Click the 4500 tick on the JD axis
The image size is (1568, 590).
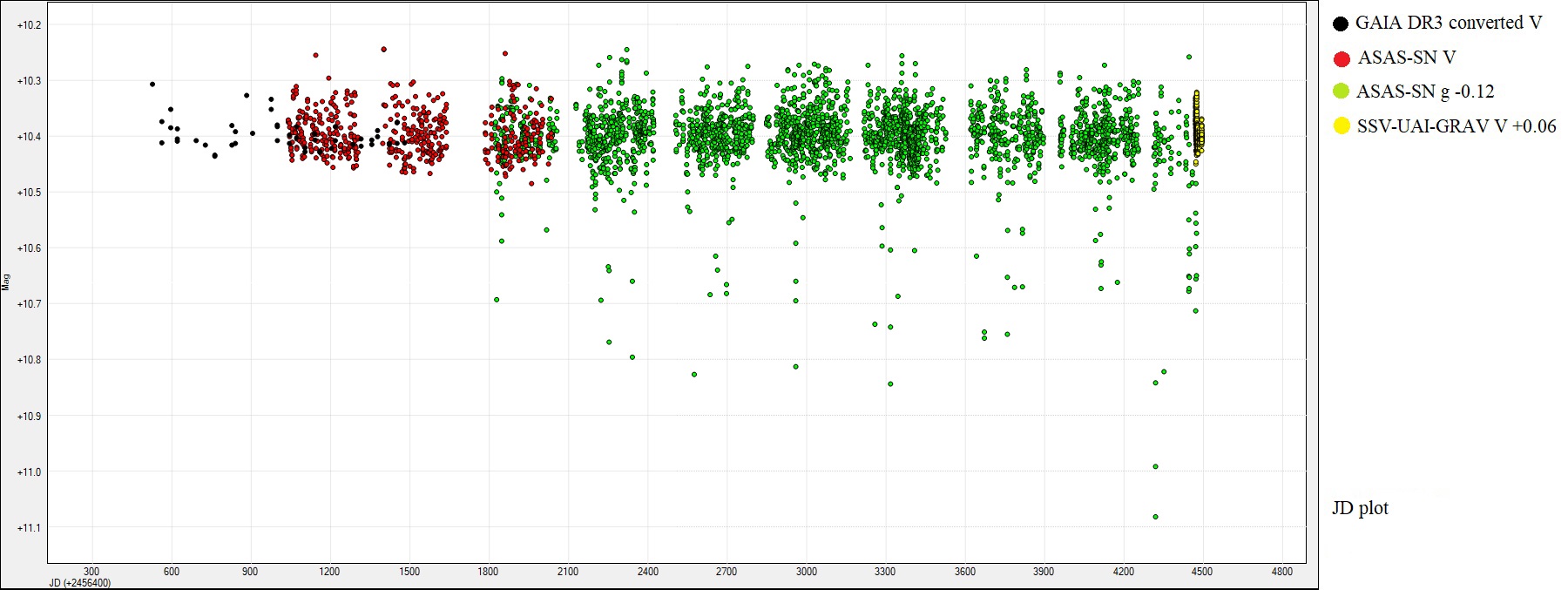point(1202,572)
